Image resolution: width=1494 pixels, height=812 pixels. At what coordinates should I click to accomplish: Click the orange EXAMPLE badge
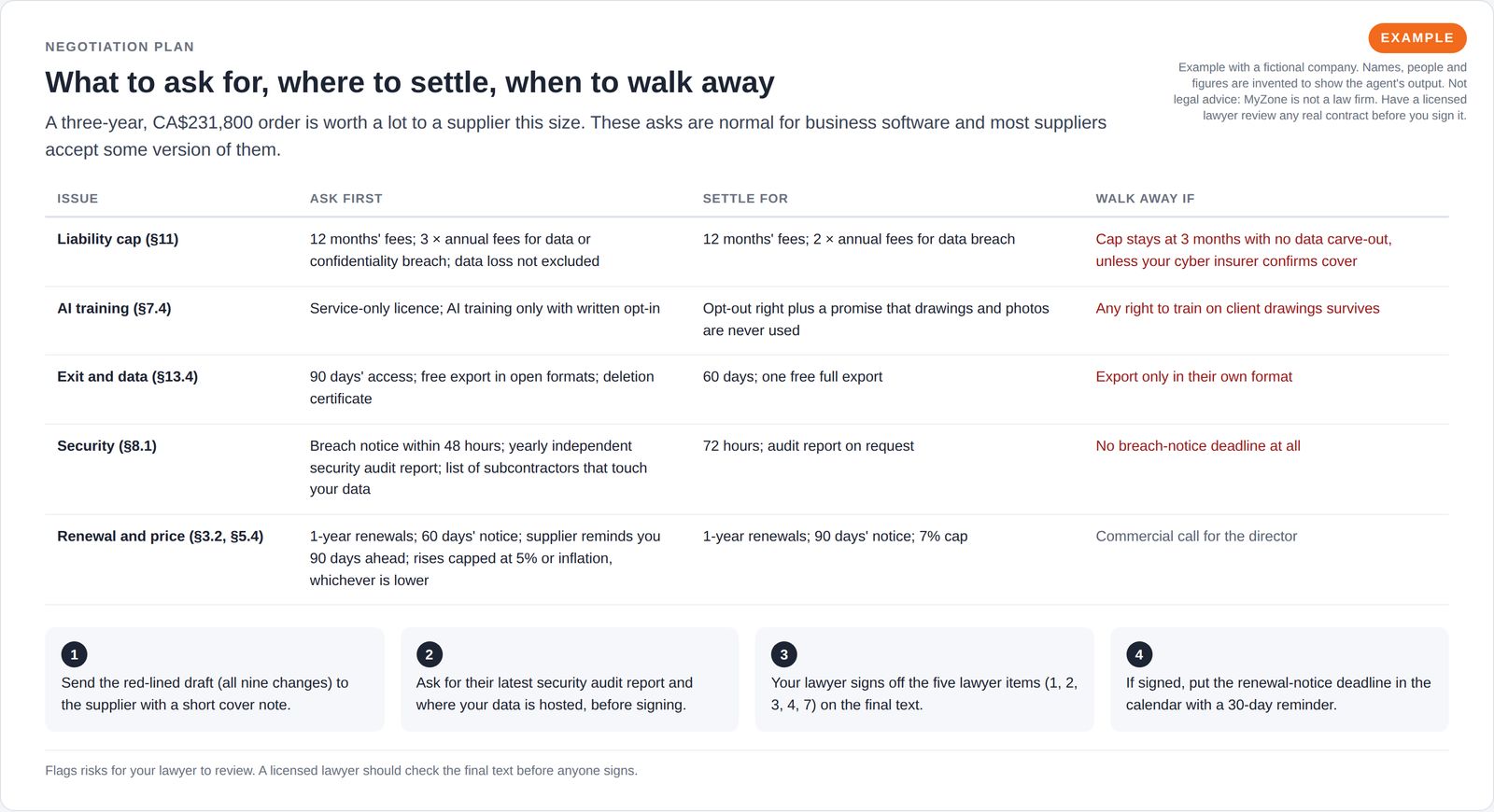click(1416, 38)
